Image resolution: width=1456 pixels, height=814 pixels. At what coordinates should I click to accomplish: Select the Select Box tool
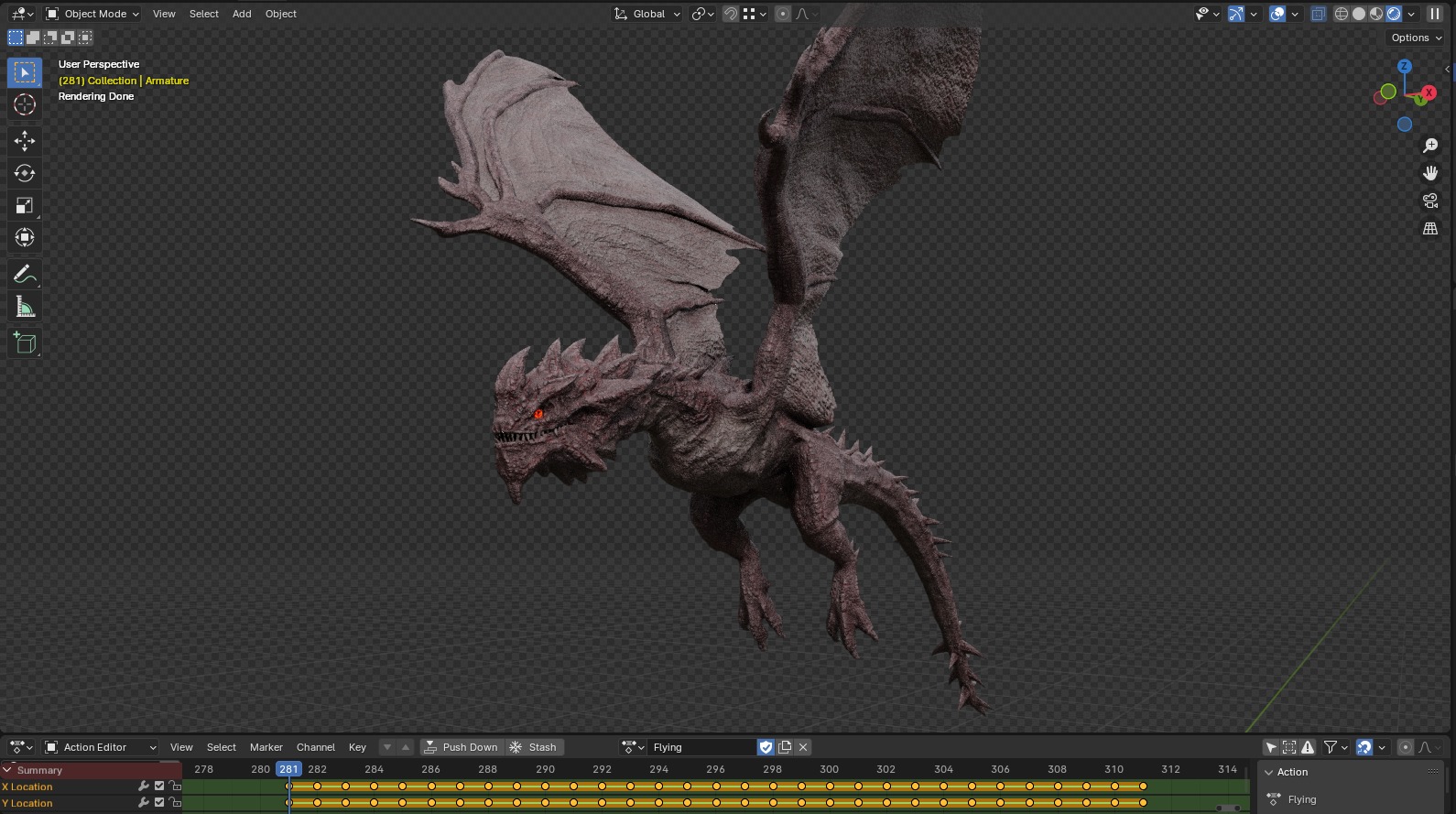pyautogui.click(x=25, y=72)
